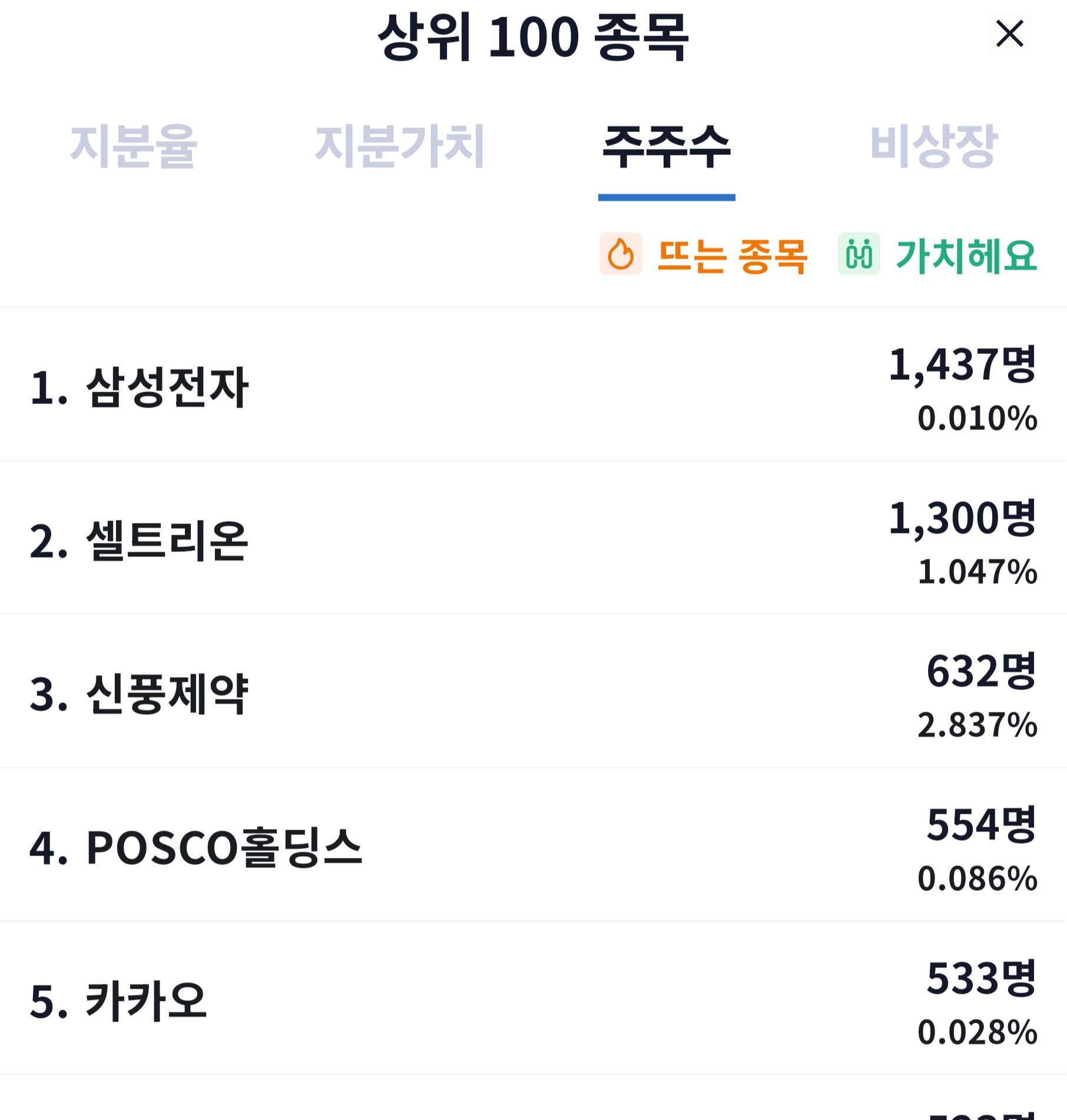Click the 1,437명 shareholder count

click(962, 365)
